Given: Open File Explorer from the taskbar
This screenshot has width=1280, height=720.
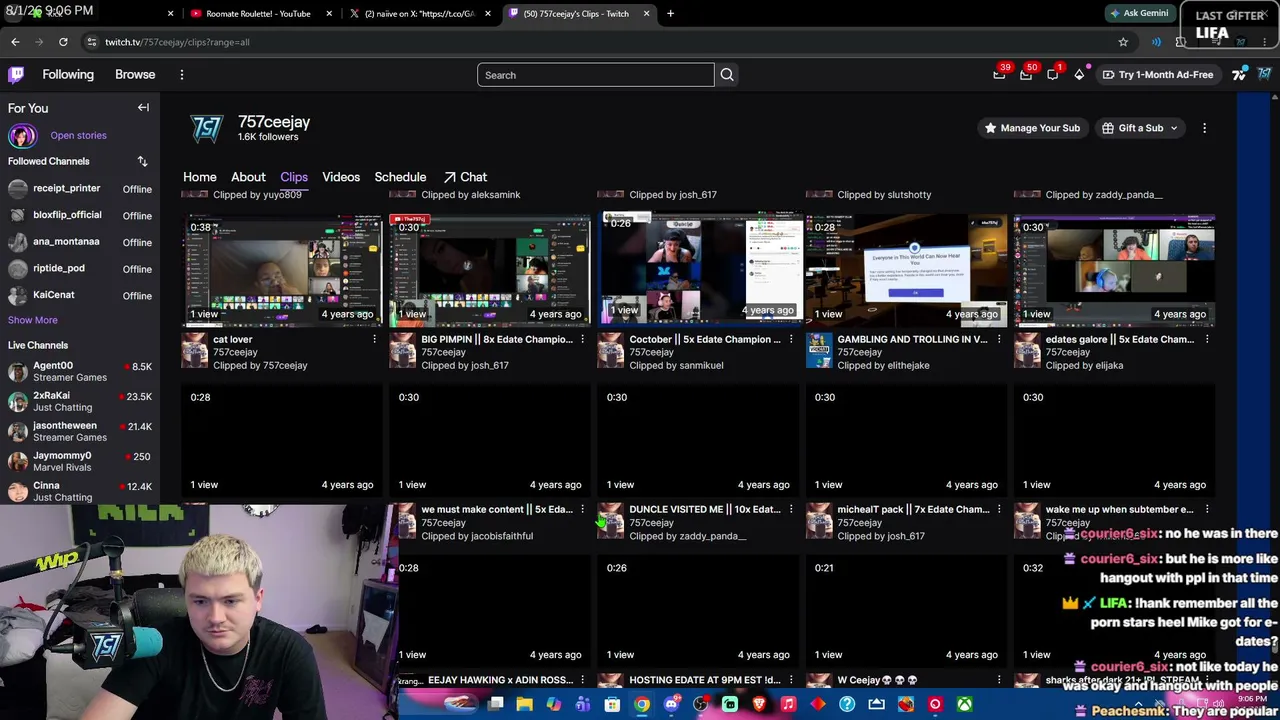Looking at the screenshot, I should coord(524,705).
